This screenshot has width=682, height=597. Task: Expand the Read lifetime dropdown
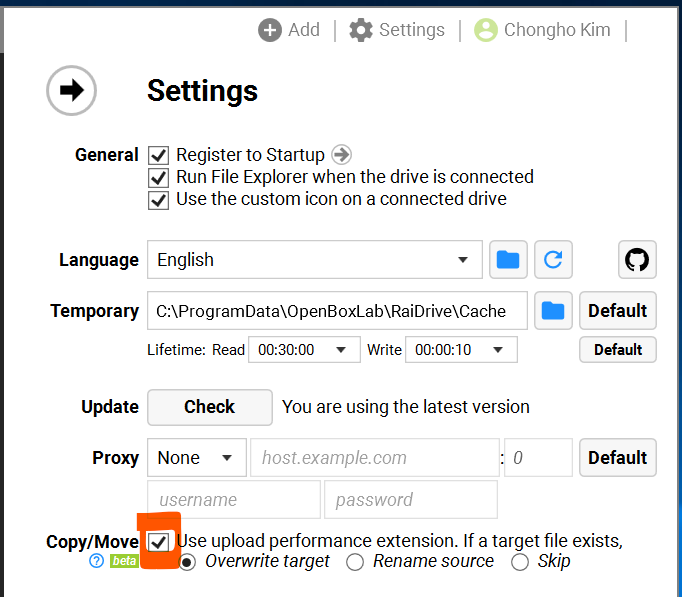[x=304, y=350]
